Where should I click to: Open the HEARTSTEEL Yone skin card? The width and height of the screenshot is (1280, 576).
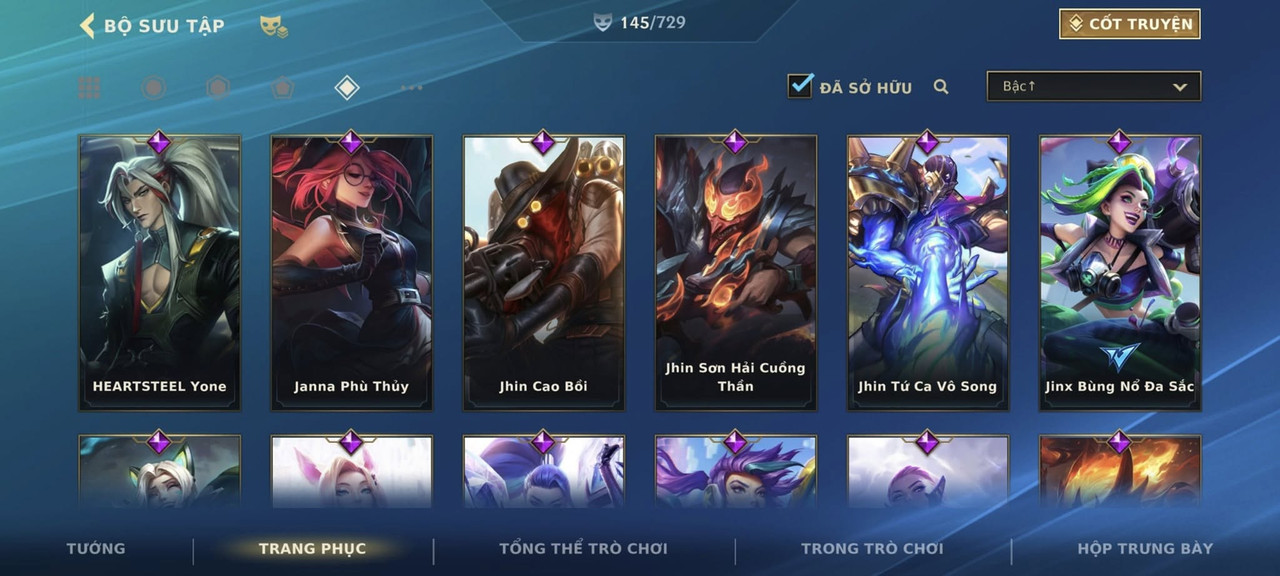point(160,272)
